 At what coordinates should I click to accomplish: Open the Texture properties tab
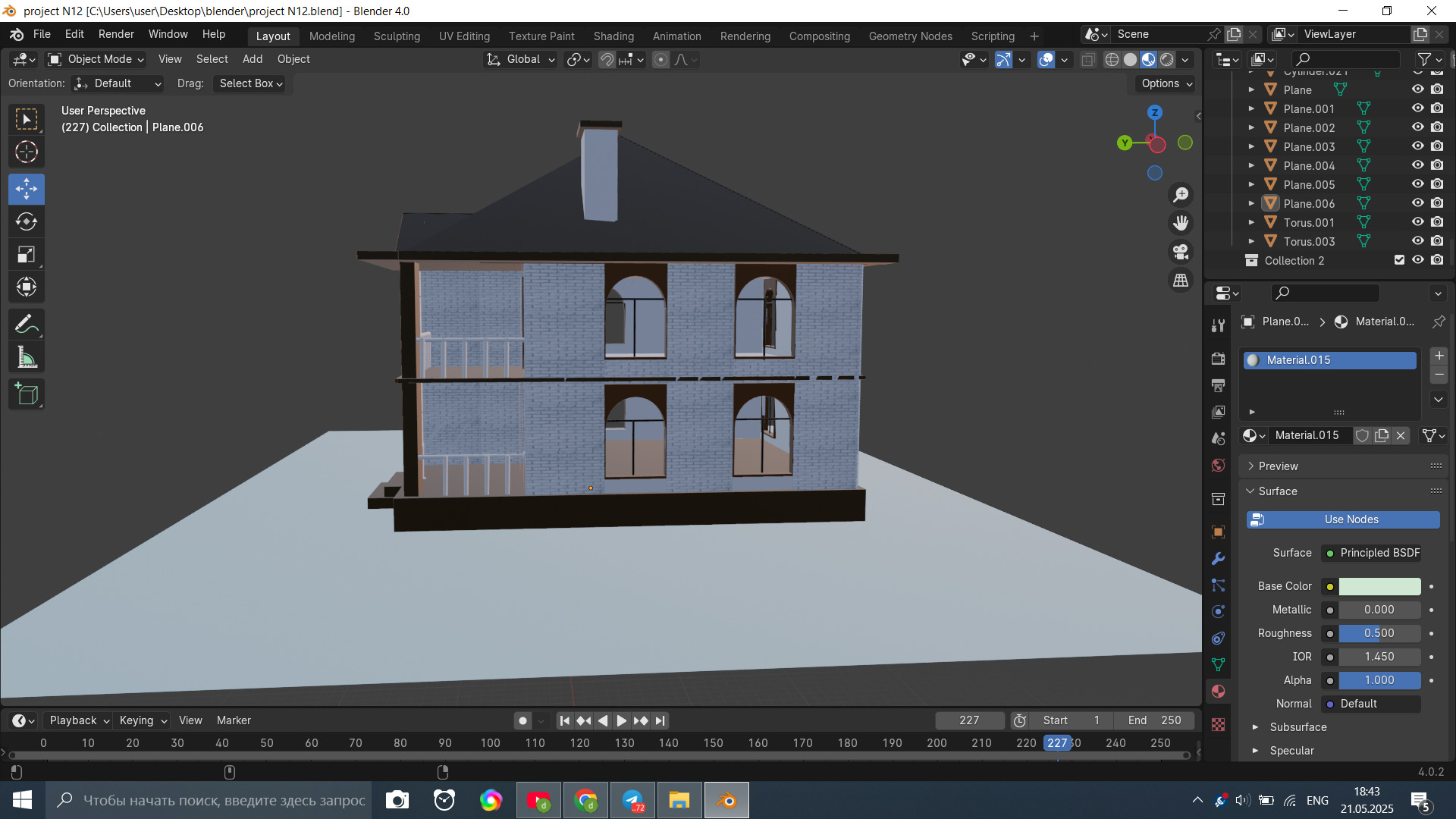pos(1218,725)
